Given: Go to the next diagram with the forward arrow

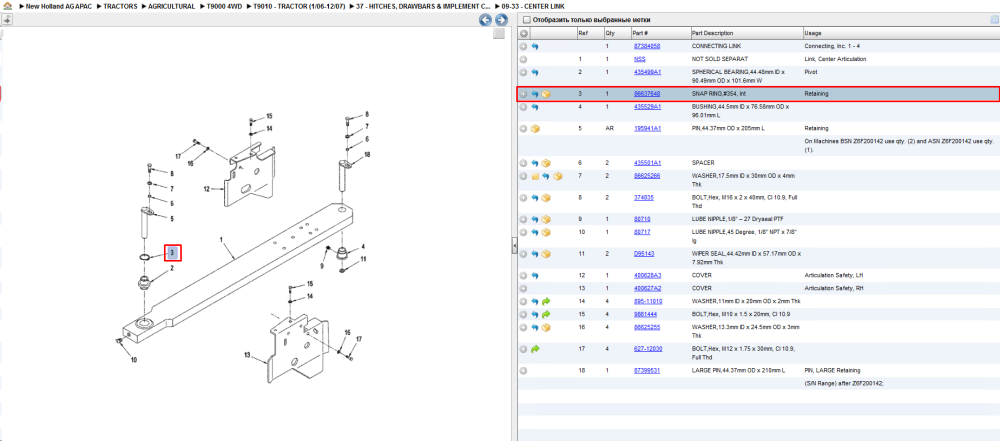Looking at the screenshot, I should click(501, 20).
